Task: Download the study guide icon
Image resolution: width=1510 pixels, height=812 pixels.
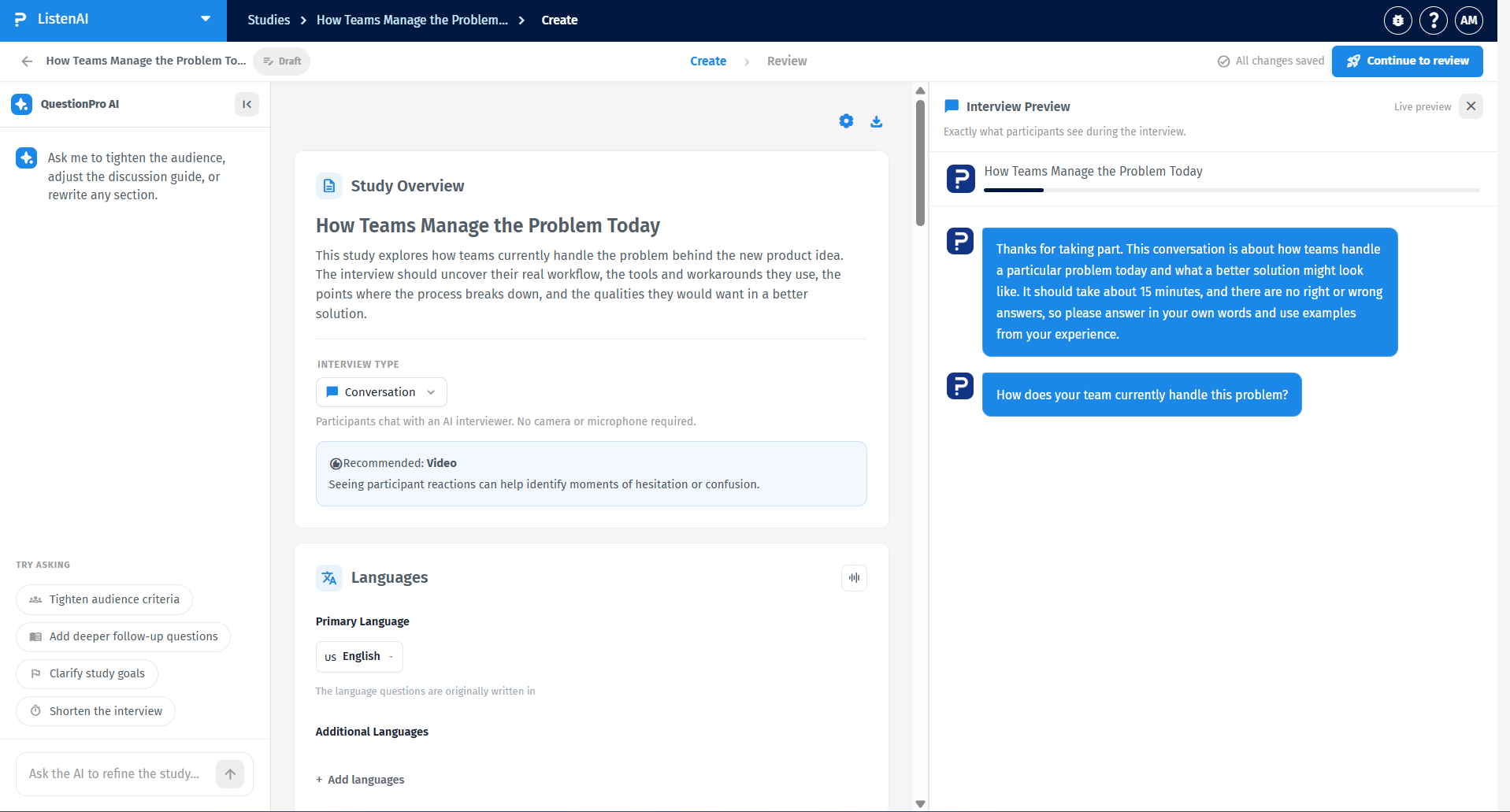Action: pos(876,121)
